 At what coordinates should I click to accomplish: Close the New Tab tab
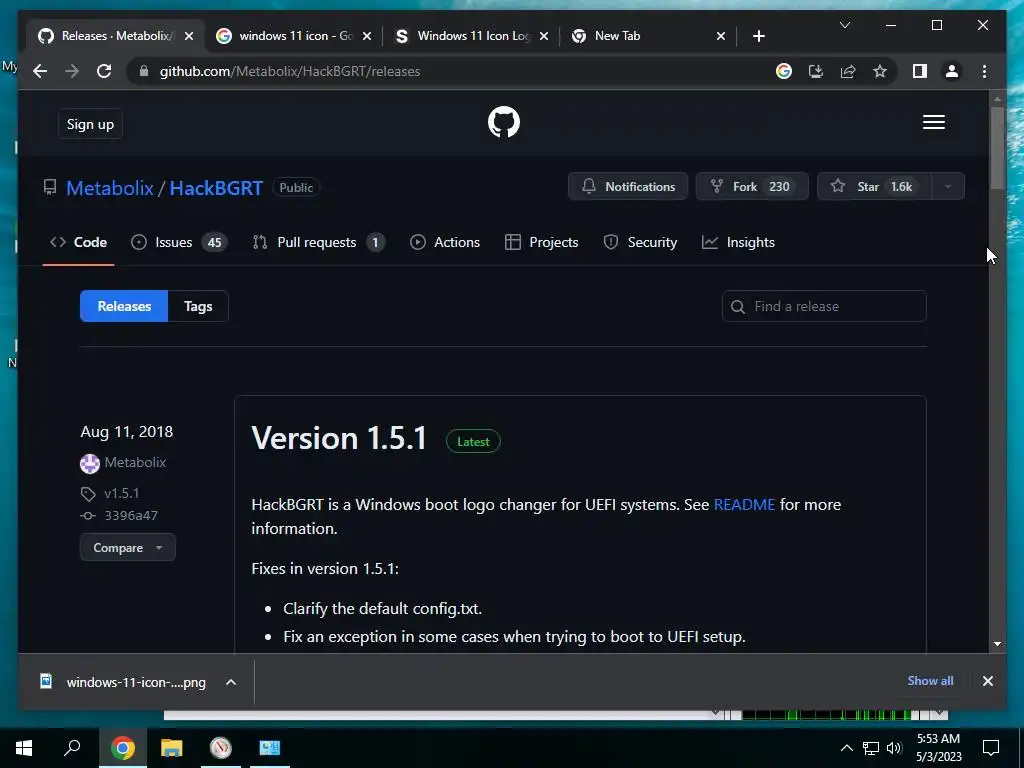point(720,36)
